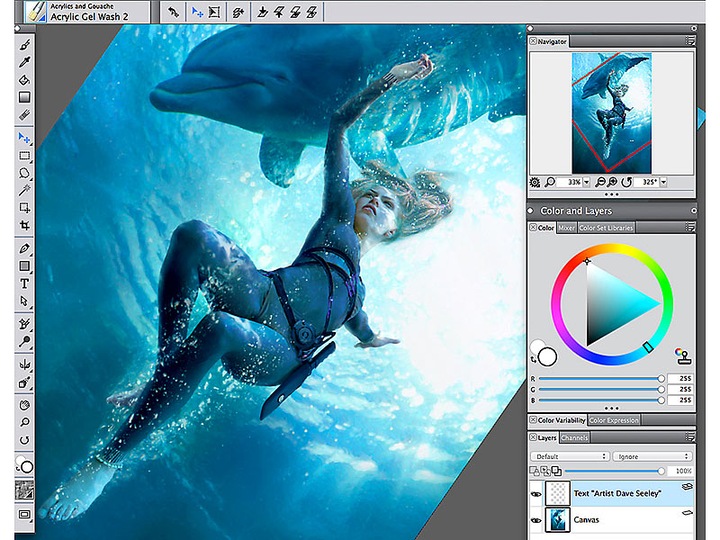Click the last arrange-layer icon in property bar
The image size is (720, 540).
[312, 12]
